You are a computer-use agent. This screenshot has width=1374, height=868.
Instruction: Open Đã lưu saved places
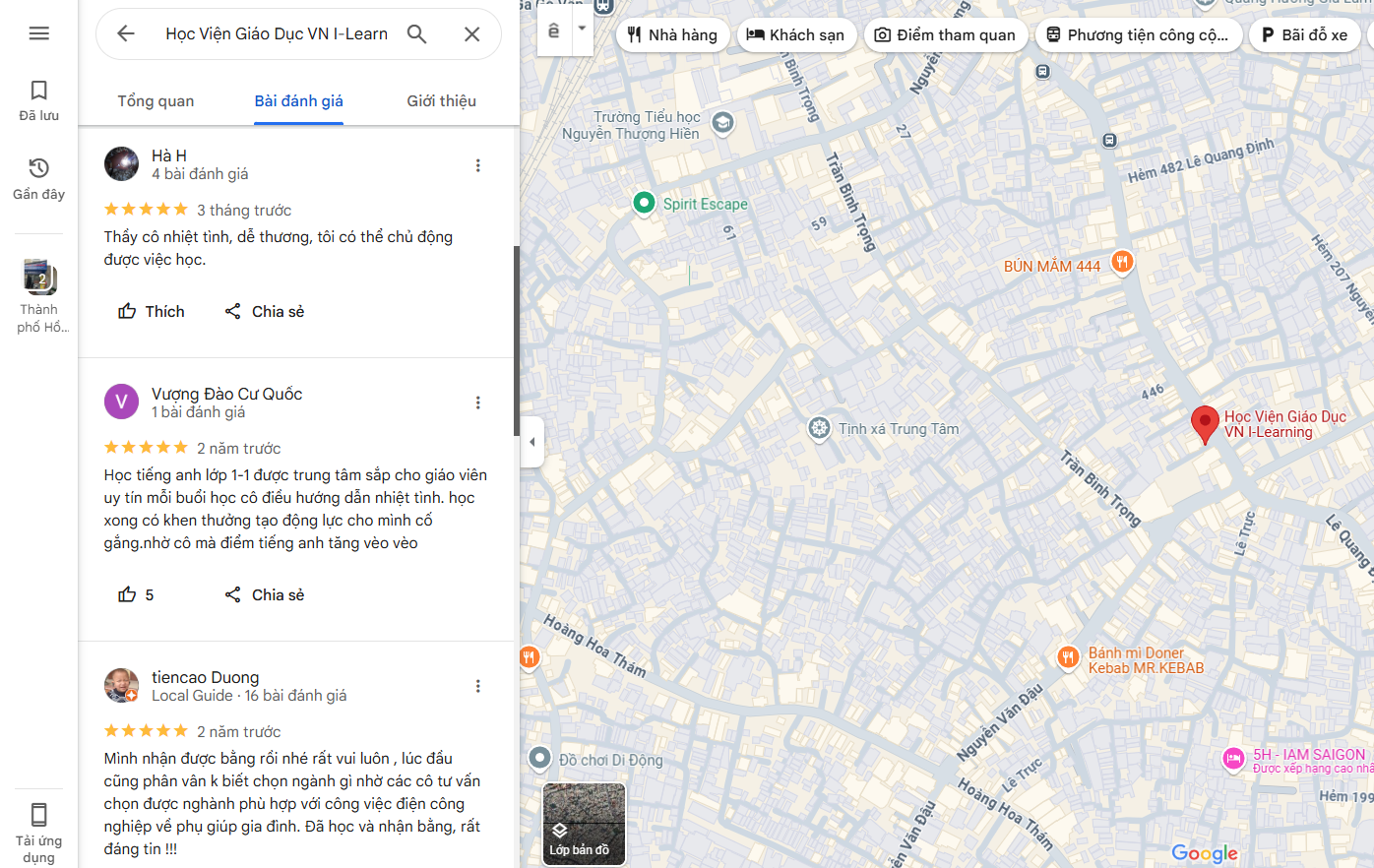39,101
